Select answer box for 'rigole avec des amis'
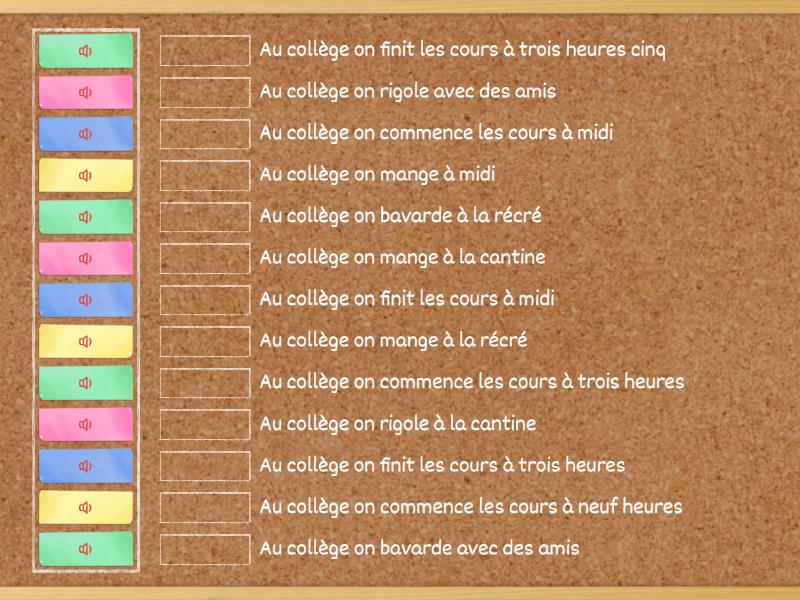Image resolution: width=800 pixels, height=600 pixels. click(205, 92)
